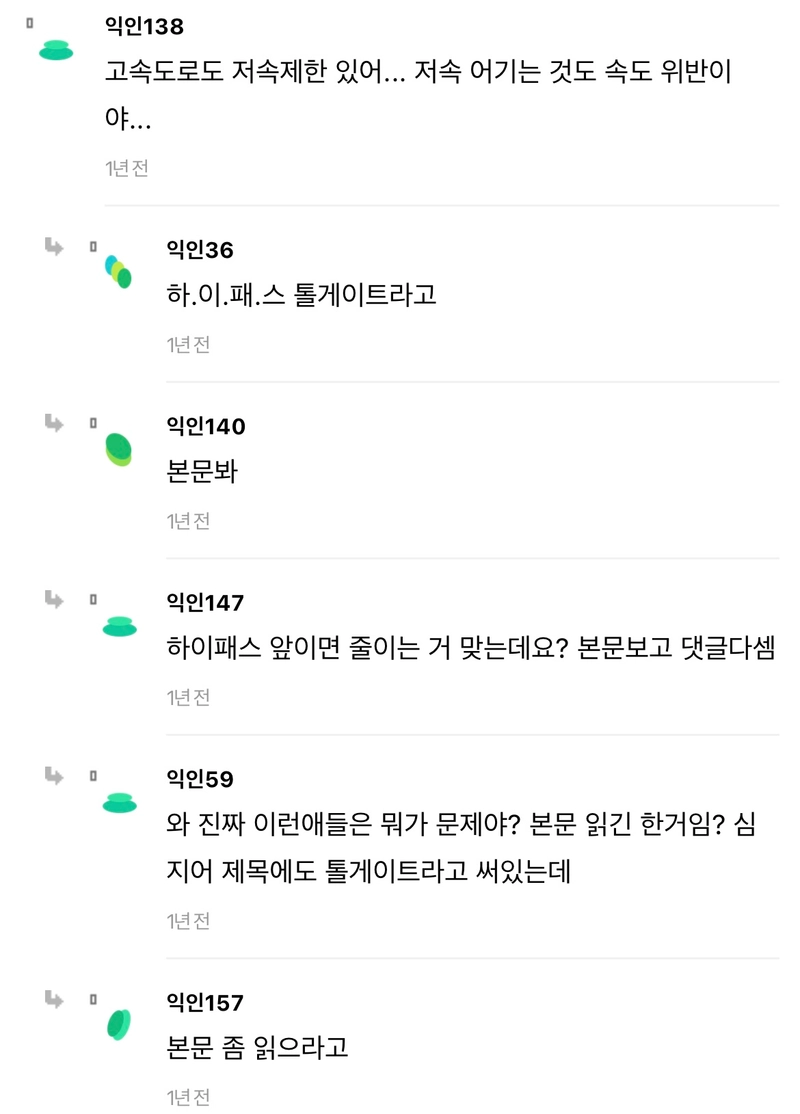
Task: Click 익인59's username
Action: (200, 779)
